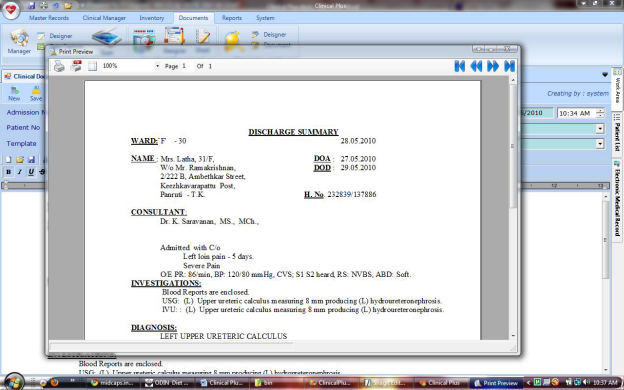Toggle Underline in the editor toolbar
This screenshot has width=624, height=390.
pos(31,172)
